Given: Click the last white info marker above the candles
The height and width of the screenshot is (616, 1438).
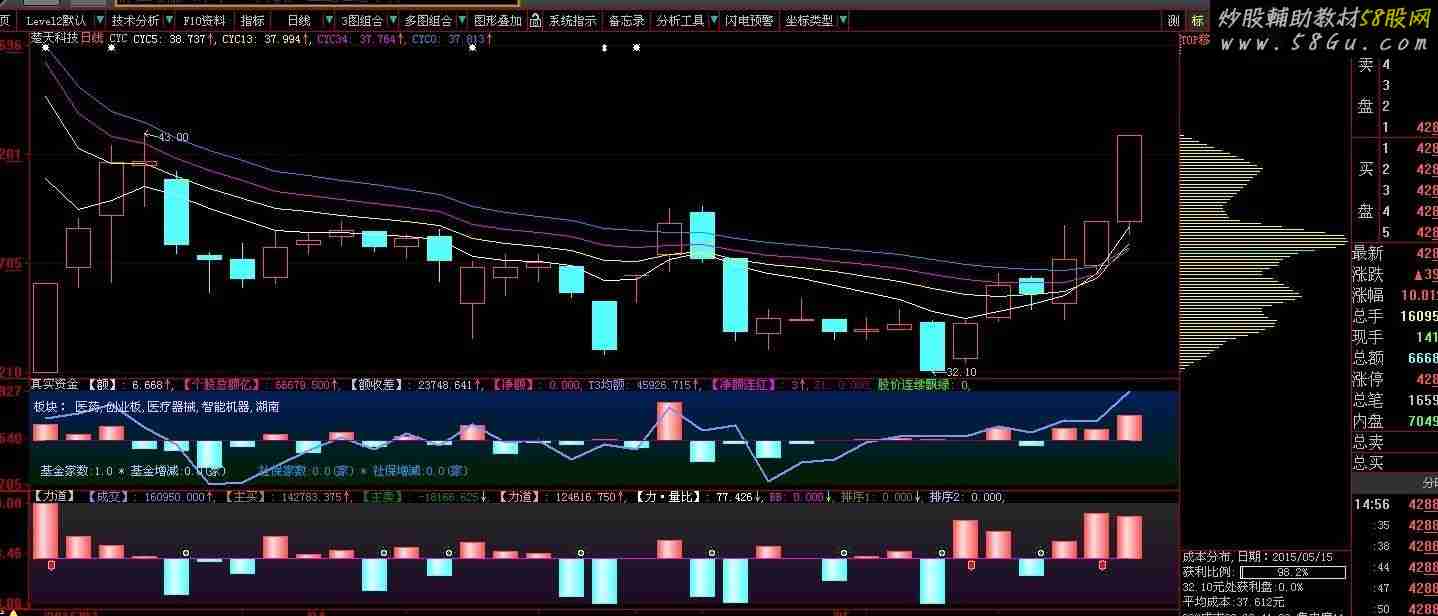Looking at the screenshot, I should click(x=636, y=48).
